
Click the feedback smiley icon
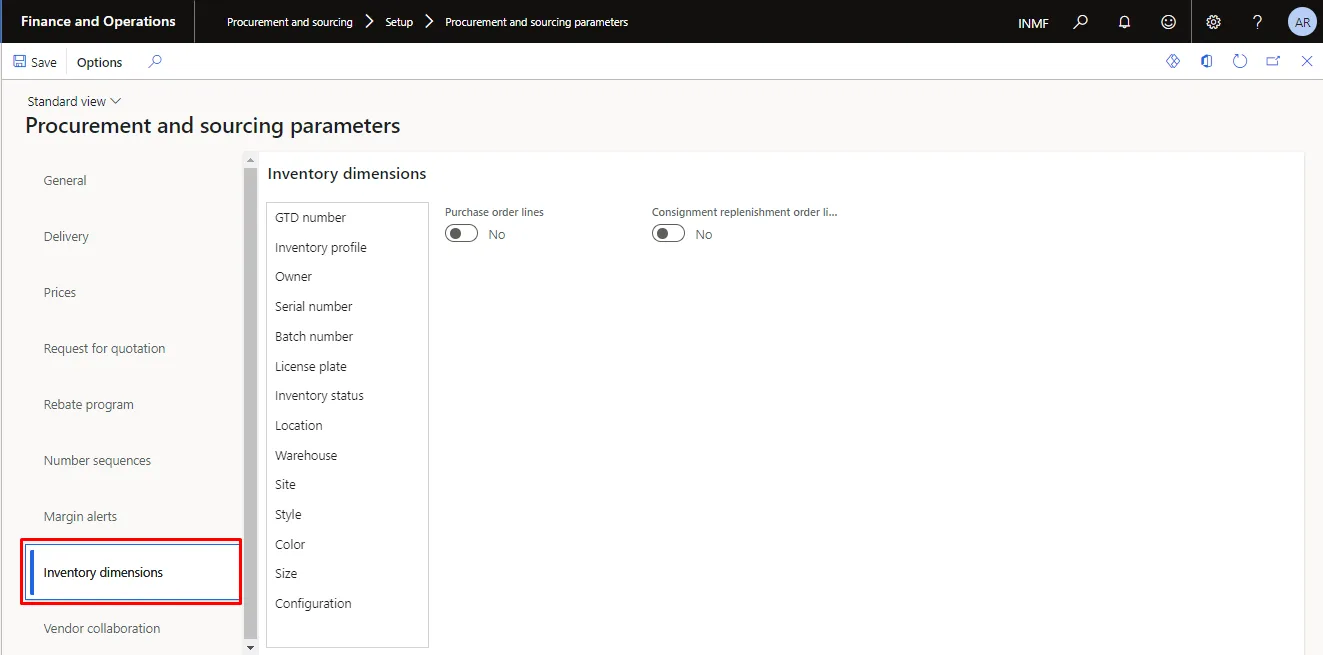(x=1168, y=22)
